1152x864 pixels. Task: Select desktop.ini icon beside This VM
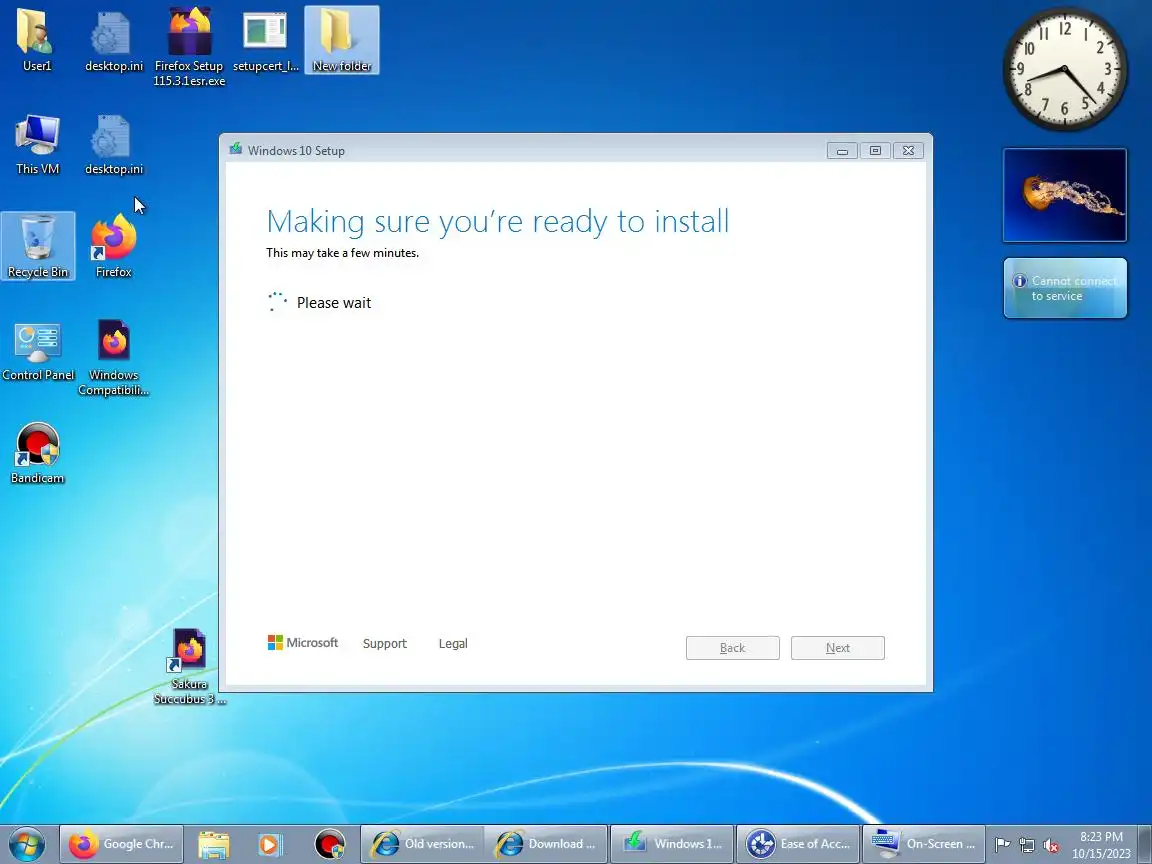point(113,144)
